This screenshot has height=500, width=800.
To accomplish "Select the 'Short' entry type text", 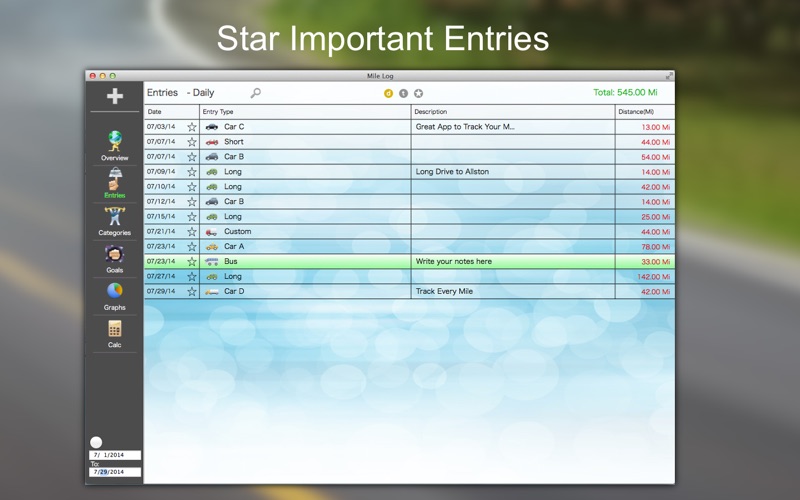I will pos(234,142).
